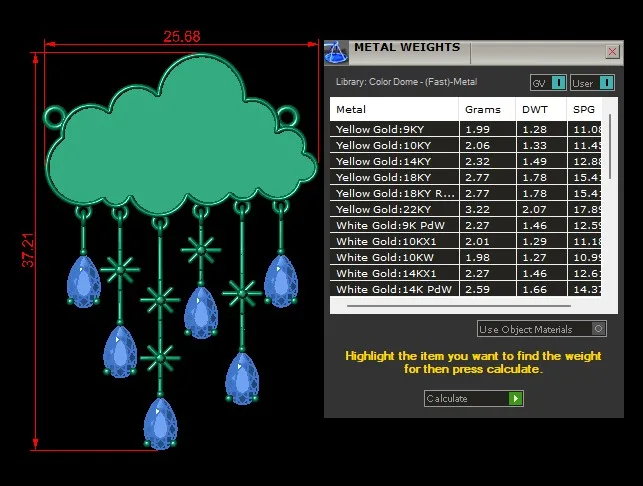Select the Yellow Gold:18KY R... row
The width and height of the screenshot is (643, 486).
465,193
